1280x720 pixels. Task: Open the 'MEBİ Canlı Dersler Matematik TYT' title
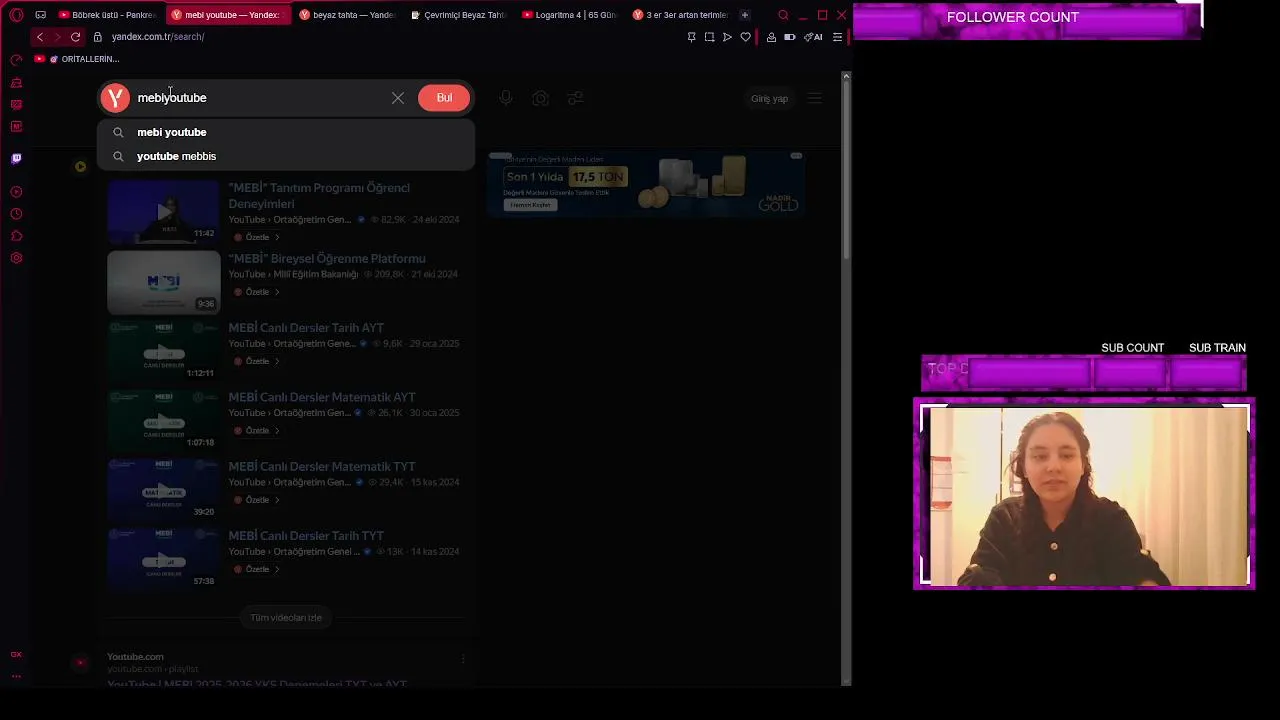[x=322, y=466]
